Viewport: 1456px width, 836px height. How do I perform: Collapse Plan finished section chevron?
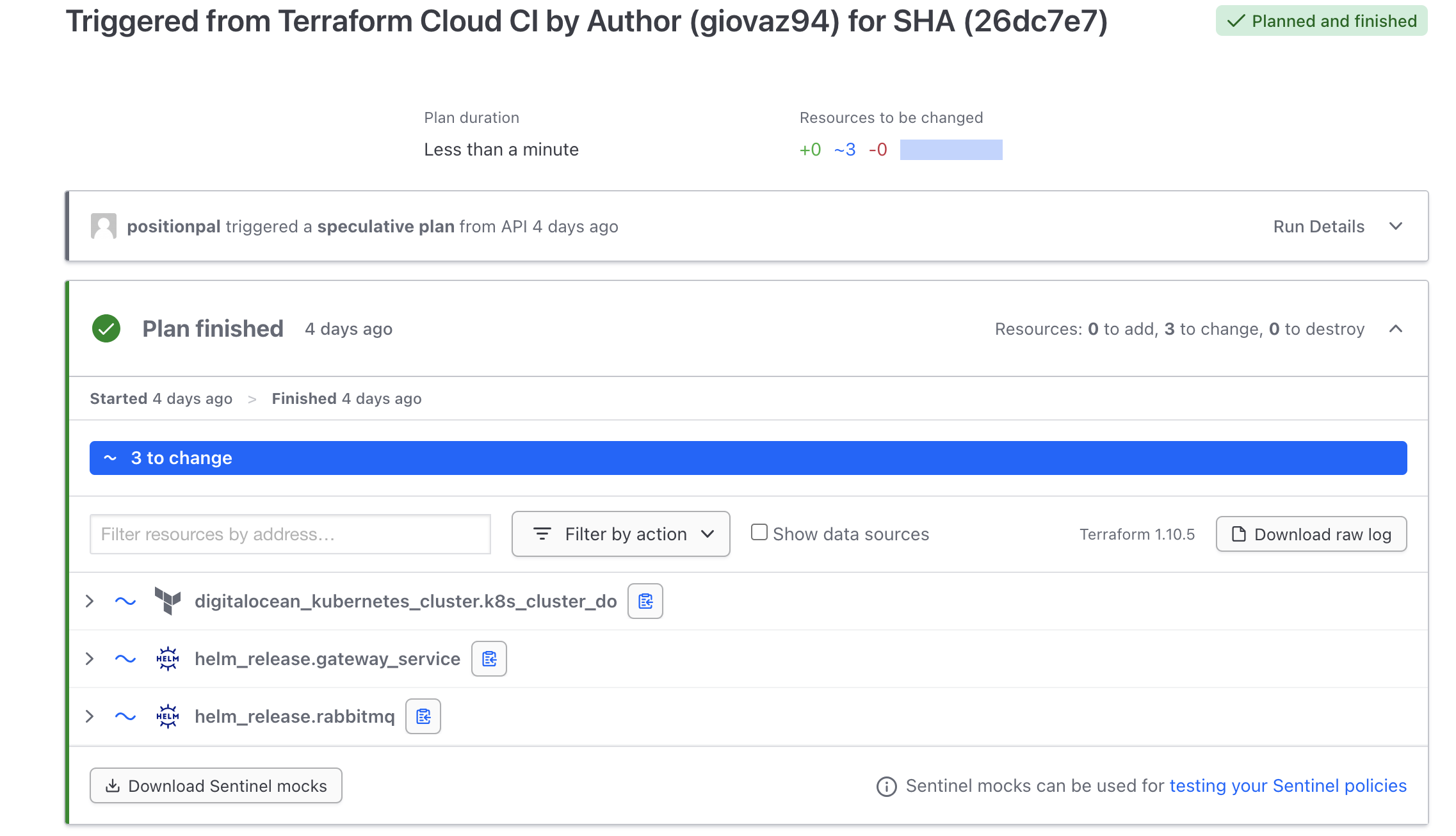[1396, 329]
